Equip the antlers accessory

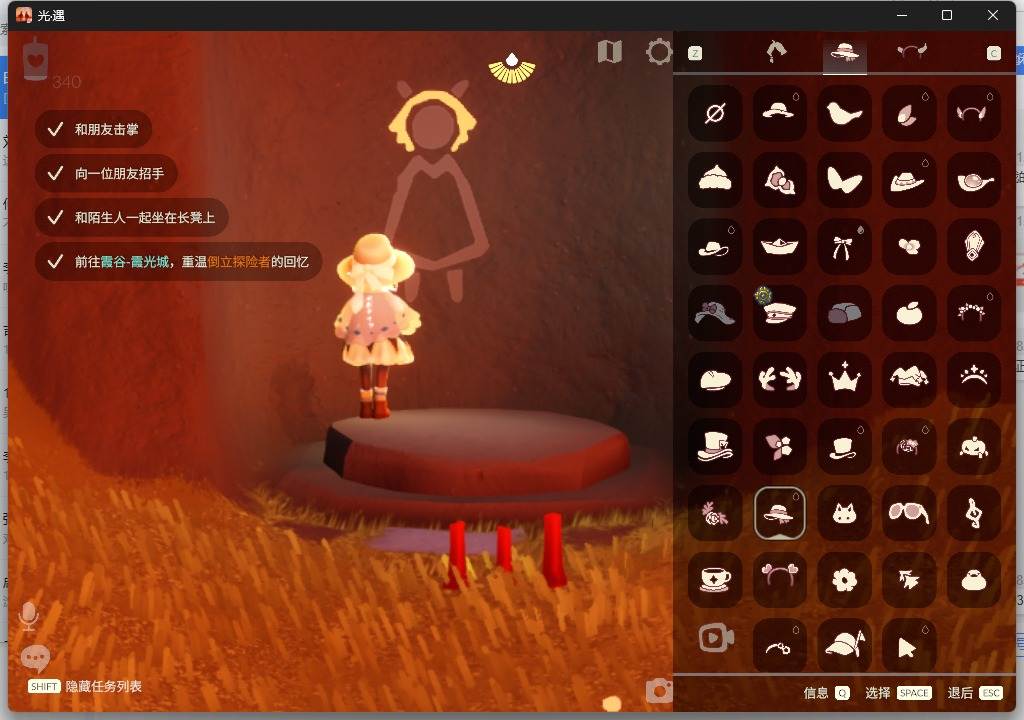[x=780, y=380]
